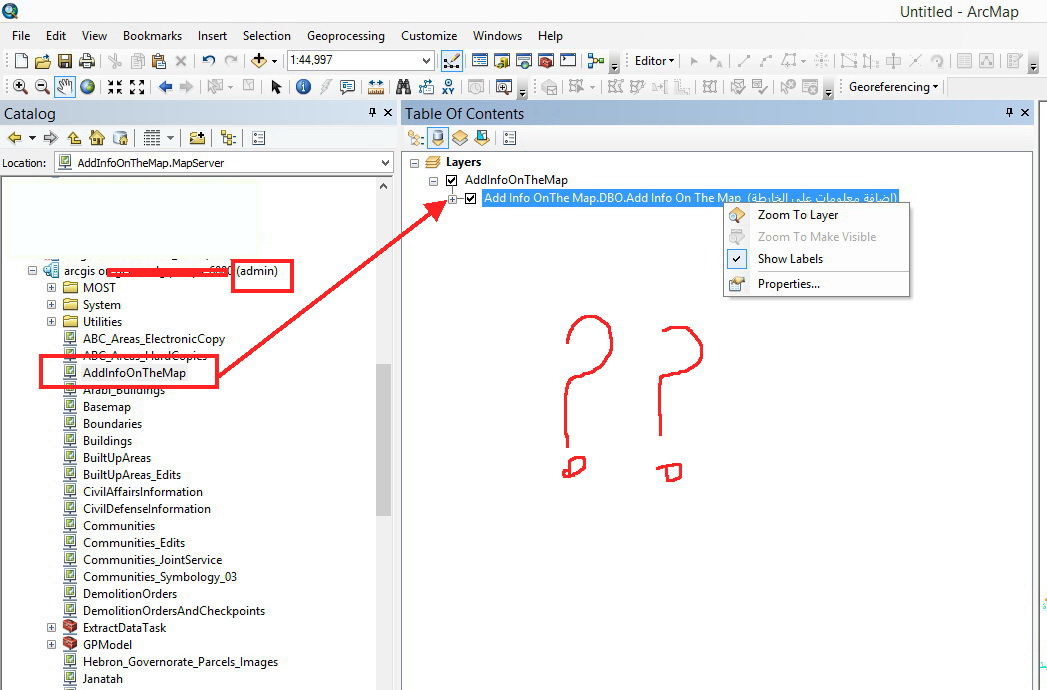Toggle Contents Panel in Catalog toolbar
Screen dimensions: 1047x690
(x=228, y=138)
